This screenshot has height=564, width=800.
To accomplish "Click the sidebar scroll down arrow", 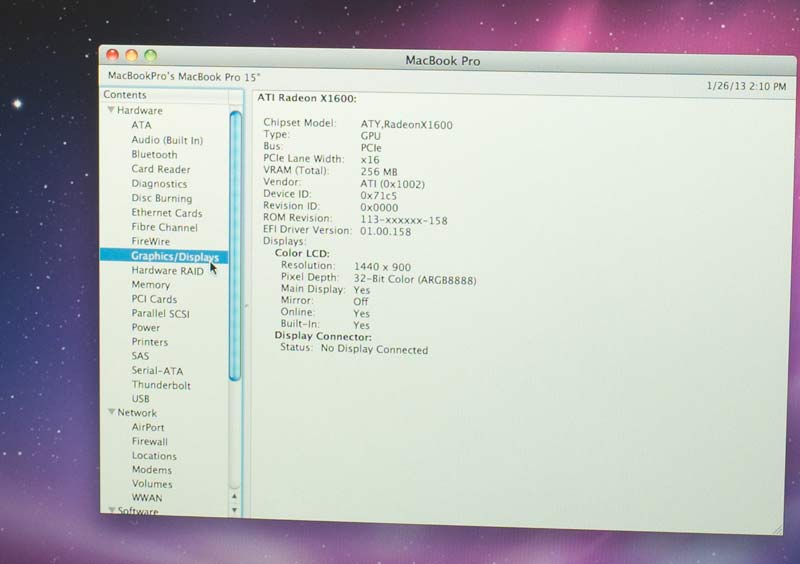I will pyautogui.click(x=234, y=509).
